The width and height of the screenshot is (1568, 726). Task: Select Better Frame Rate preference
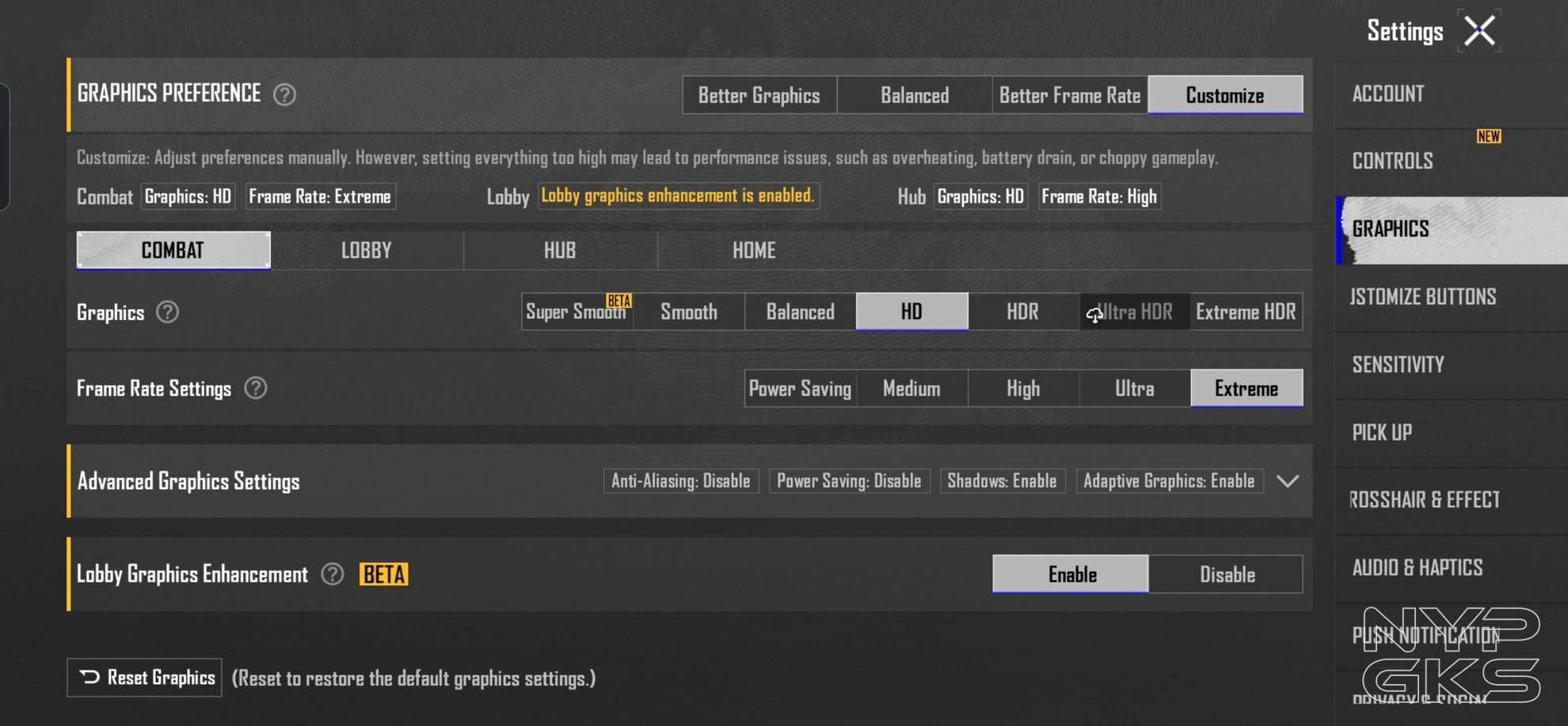coord(1070,95)
